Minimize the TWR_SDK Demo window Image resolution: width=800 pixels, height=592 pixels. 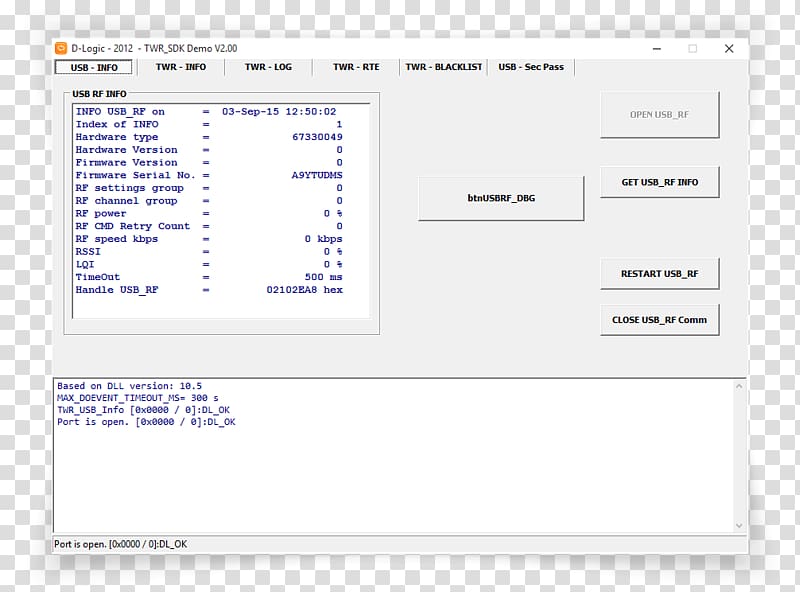657,48
